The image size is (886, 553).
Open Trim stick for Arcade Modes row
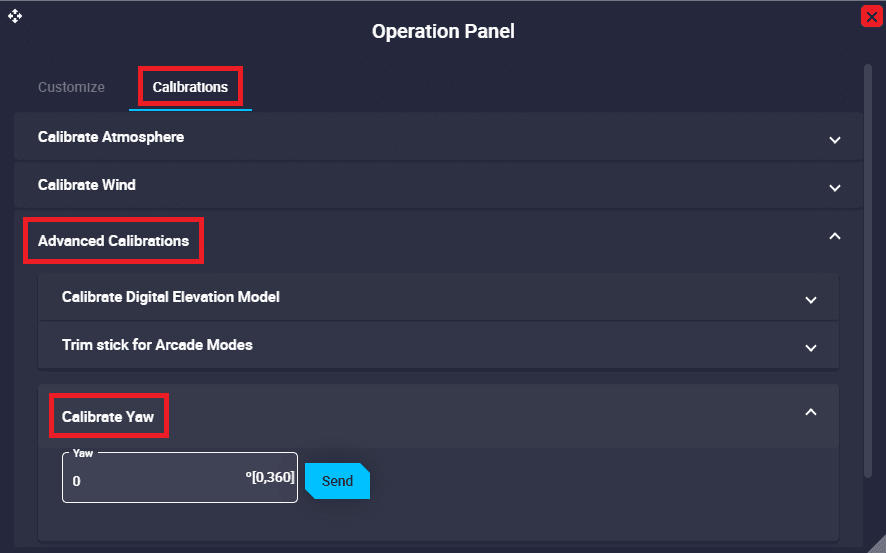click(x=157, y=345)
